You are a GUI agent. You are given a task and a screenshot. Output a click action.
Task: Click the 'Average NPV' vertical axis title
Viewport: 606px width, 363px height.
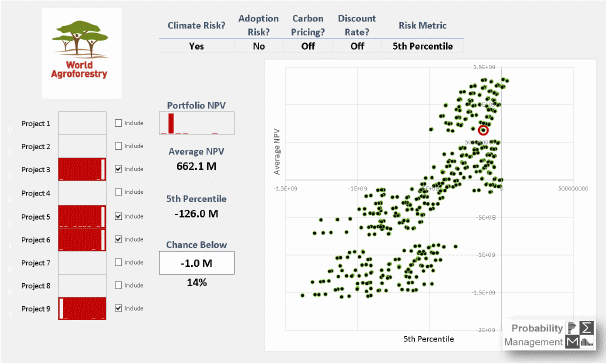277,152
